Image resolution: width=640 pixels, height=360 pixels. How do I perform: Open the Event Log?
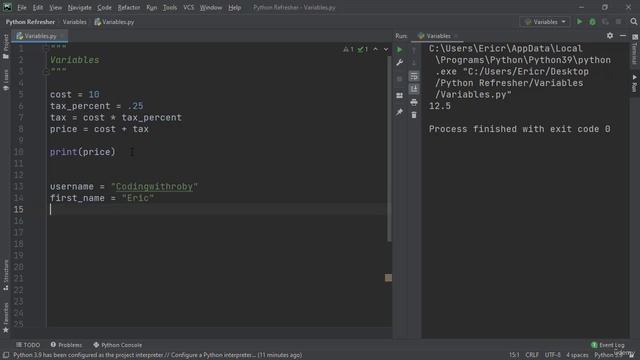click(608, 345)
